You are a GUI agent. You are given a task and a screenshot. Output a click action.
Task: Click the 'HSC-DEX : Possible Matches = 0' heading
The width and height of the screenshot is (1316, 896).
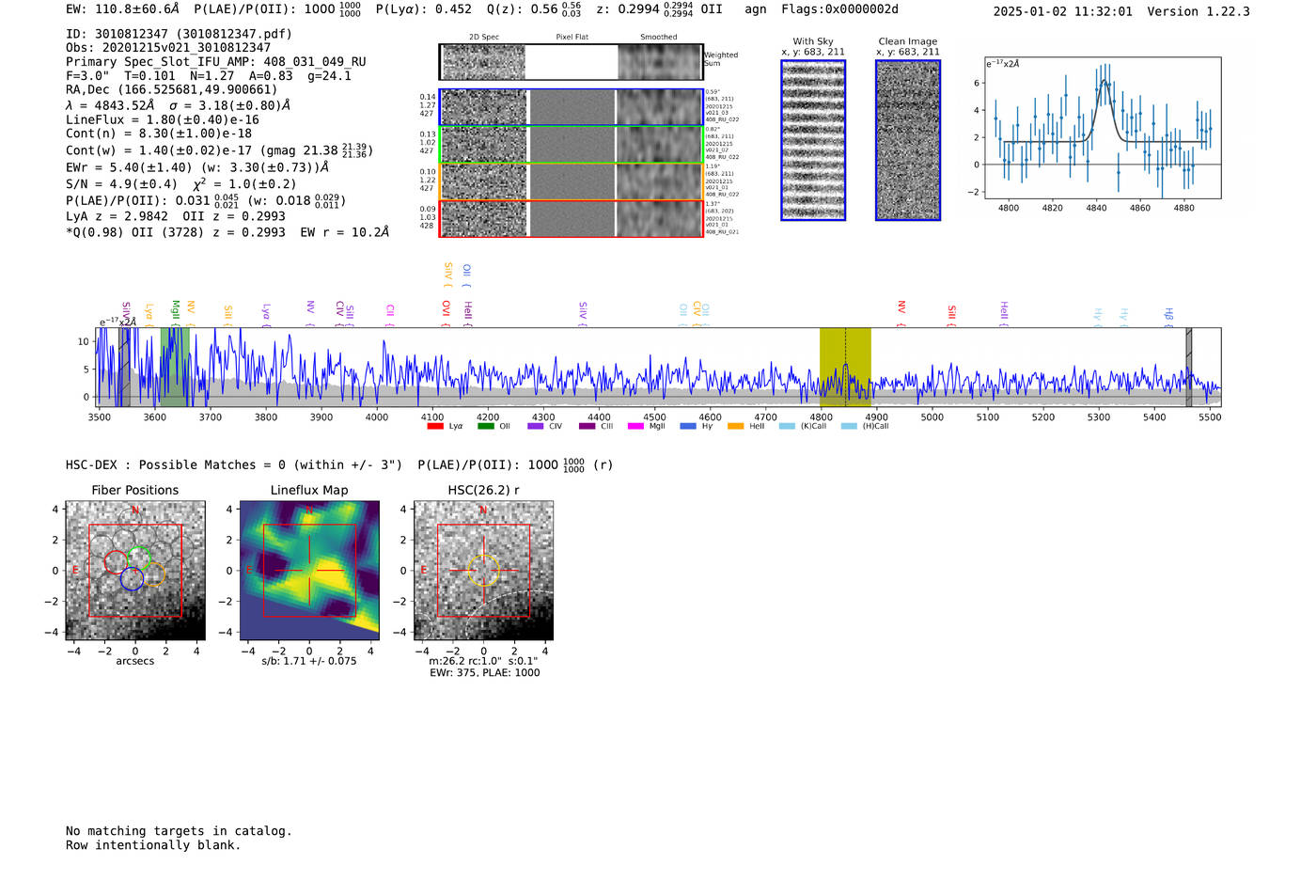pos(234,465)
